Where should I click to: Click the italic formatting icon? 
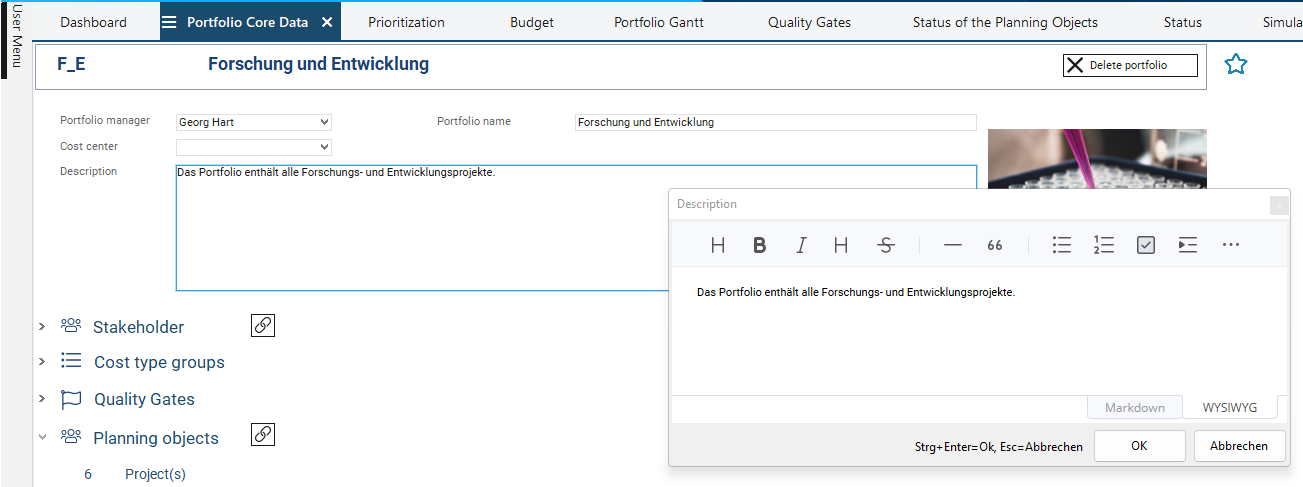[801, 245]
